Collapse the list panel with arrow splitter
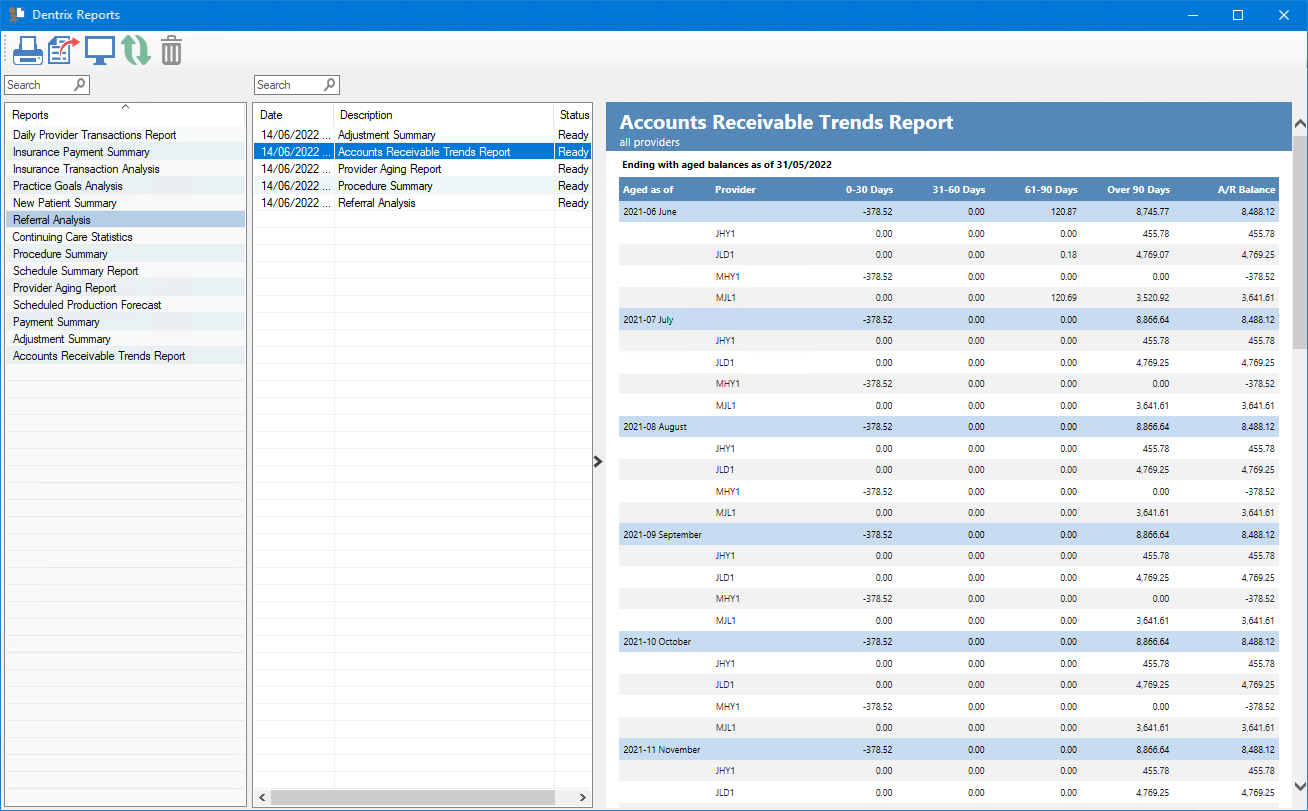The image size is (1308, 811). click(598, 461)
